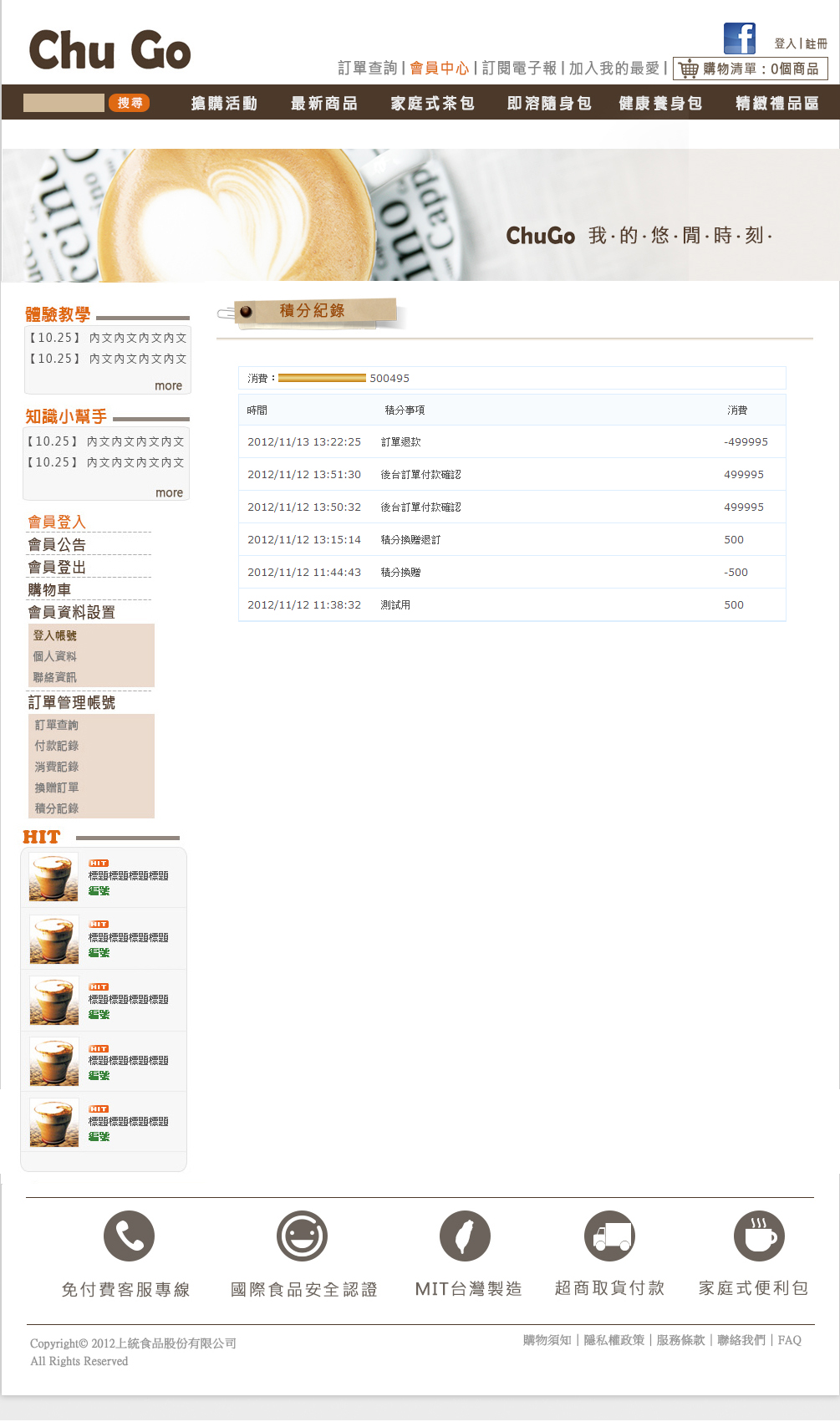Click the -499995 value
Screen dimensions: 840x1422
pyautogui.click(x=746, y=442)
